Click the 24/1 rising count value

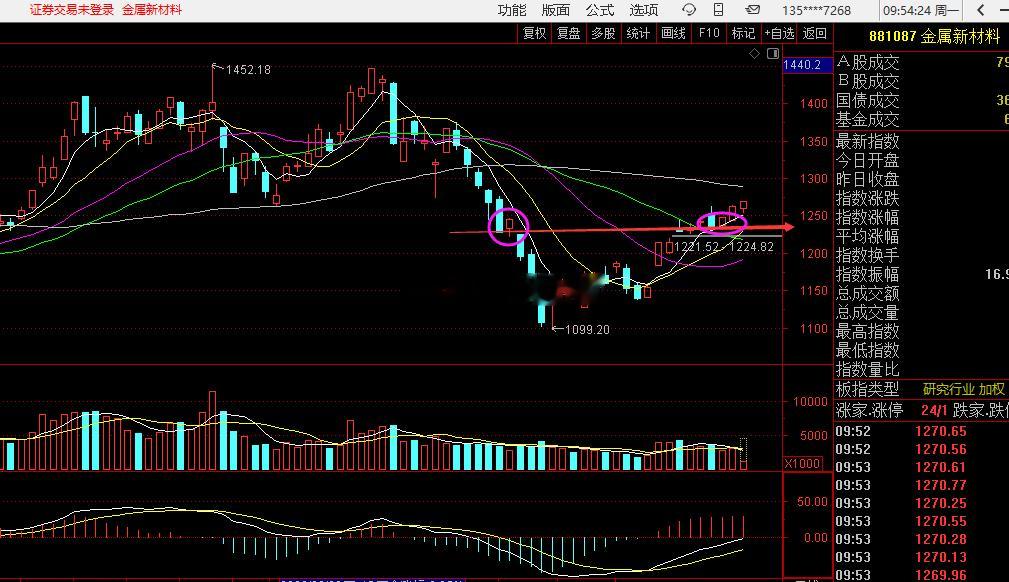pos(934,410)
